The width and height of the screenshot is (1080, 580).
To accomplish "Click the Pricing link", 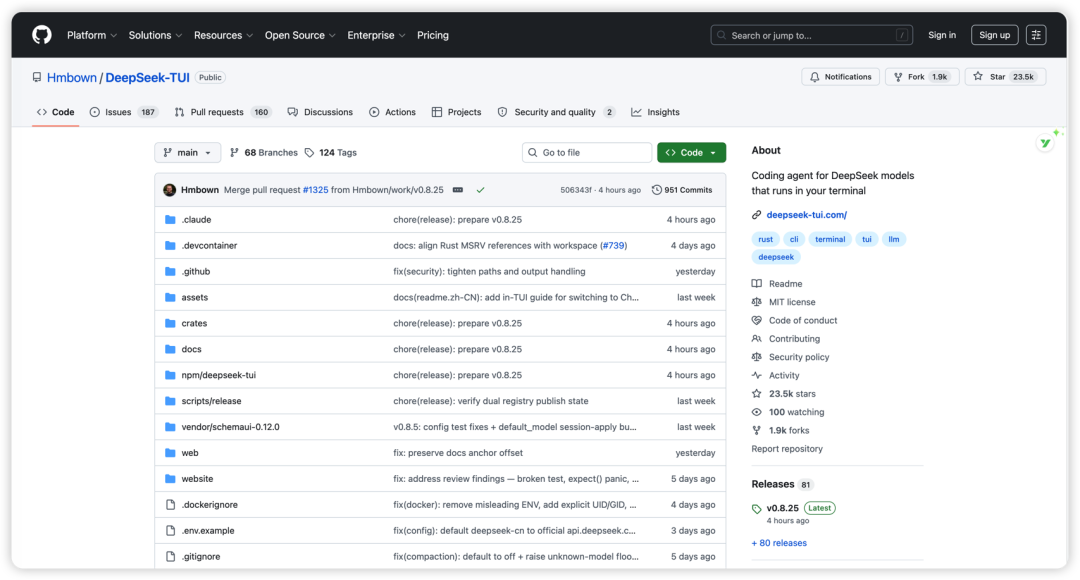I will pos(433,35).
